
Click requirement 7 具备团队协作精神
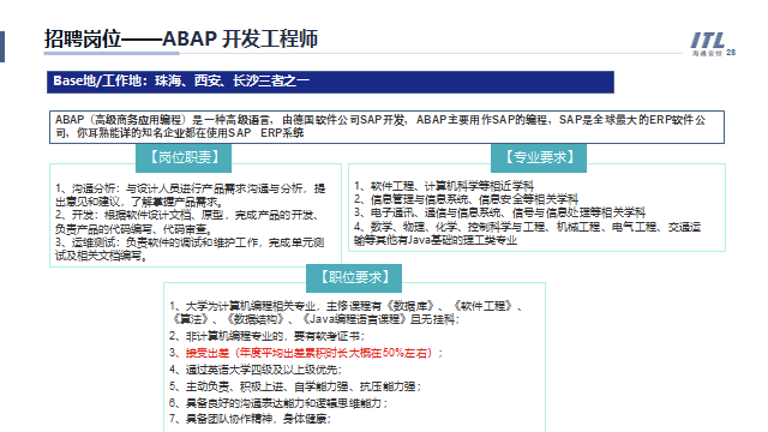[x=250, y=419]
